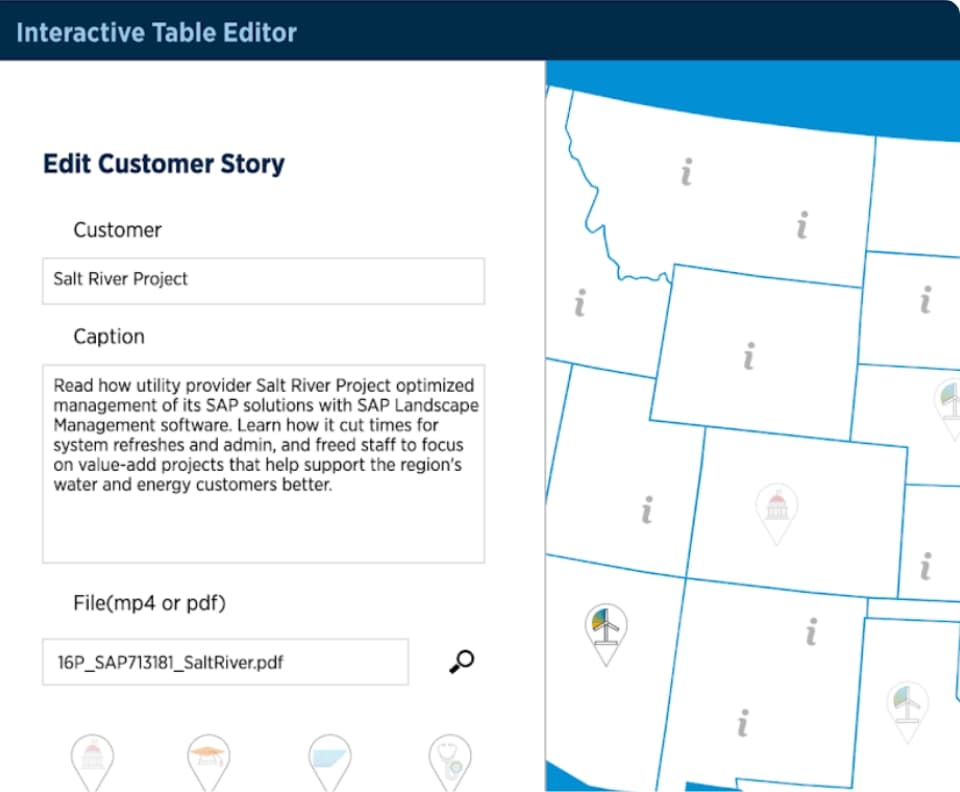Click the Interactive Table Editor title bar
Viewport: 960px width, 792px height.
(157, 32)
